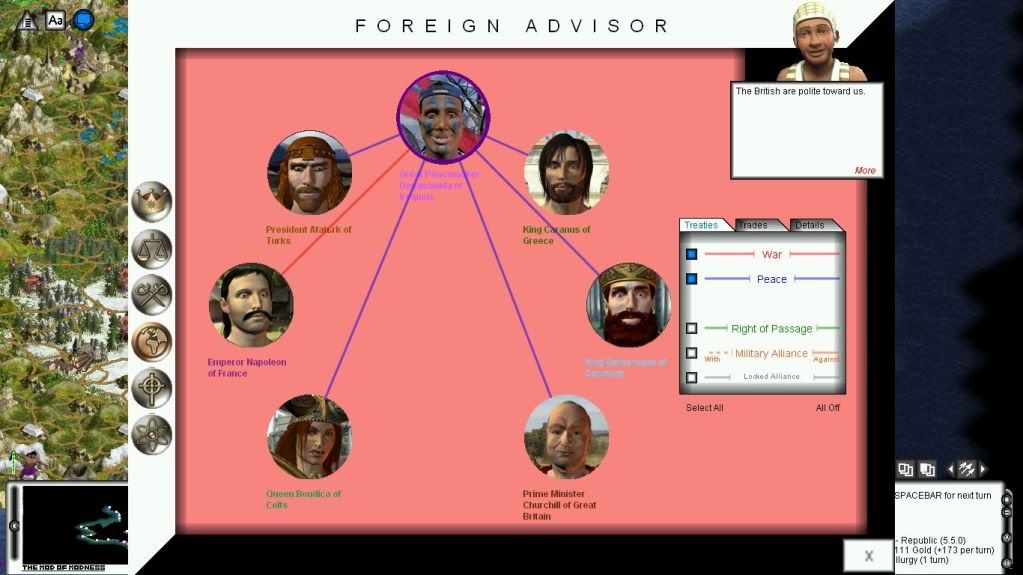The width and height of the screenshot is (1023, 575).
Task: Switch to the Trades tab
Action: tap(754, 225)
